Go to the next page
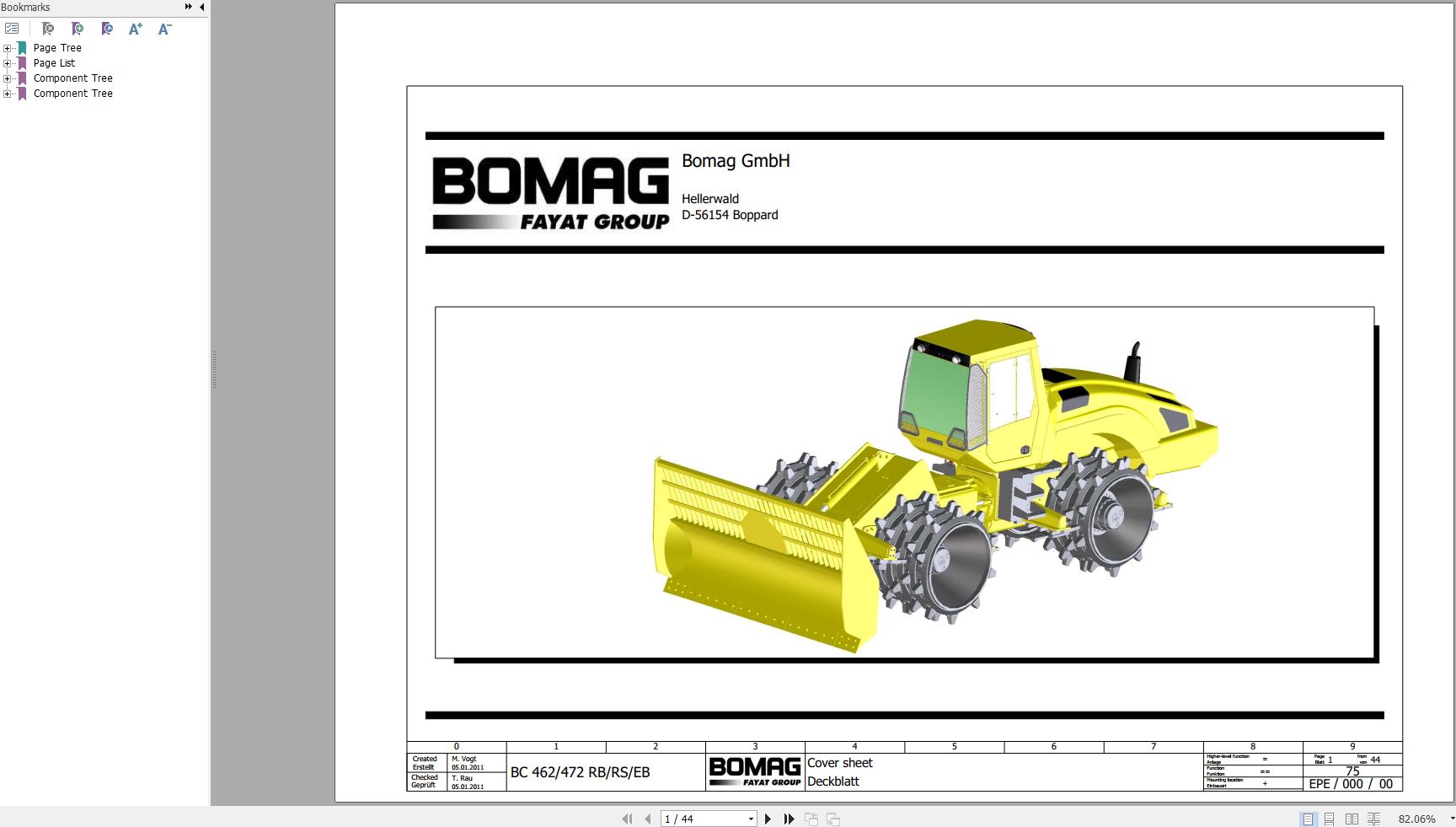Screen dimensions: 1456x827 (x=768, y=819)
